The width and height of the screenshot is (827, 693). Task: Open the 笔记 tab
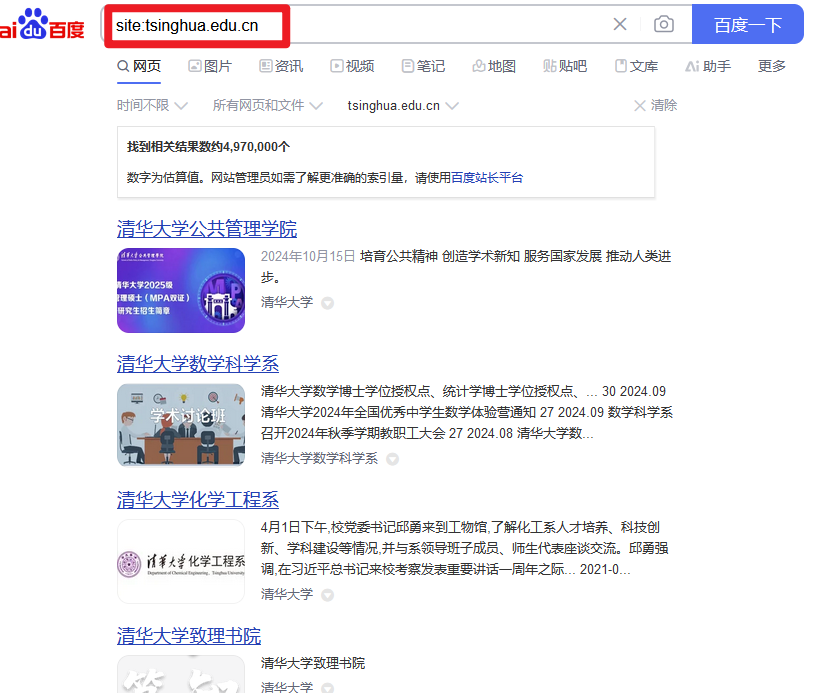point(424,66)
